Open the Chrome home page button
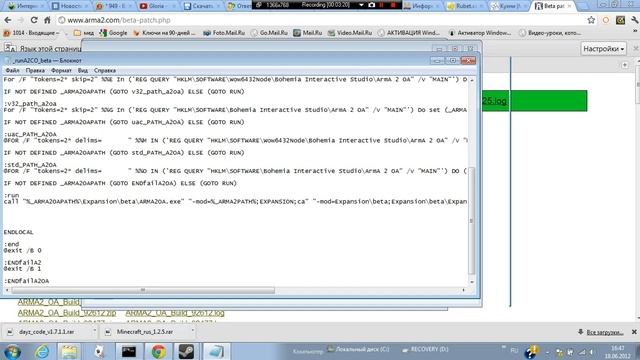640x360 pixels. coord(47,20)
